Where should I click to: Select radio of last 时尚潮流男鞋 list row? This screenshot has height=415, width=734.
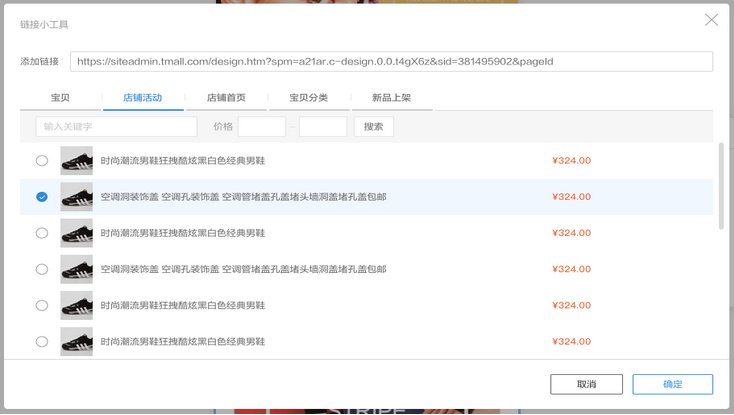coord(42,342)
